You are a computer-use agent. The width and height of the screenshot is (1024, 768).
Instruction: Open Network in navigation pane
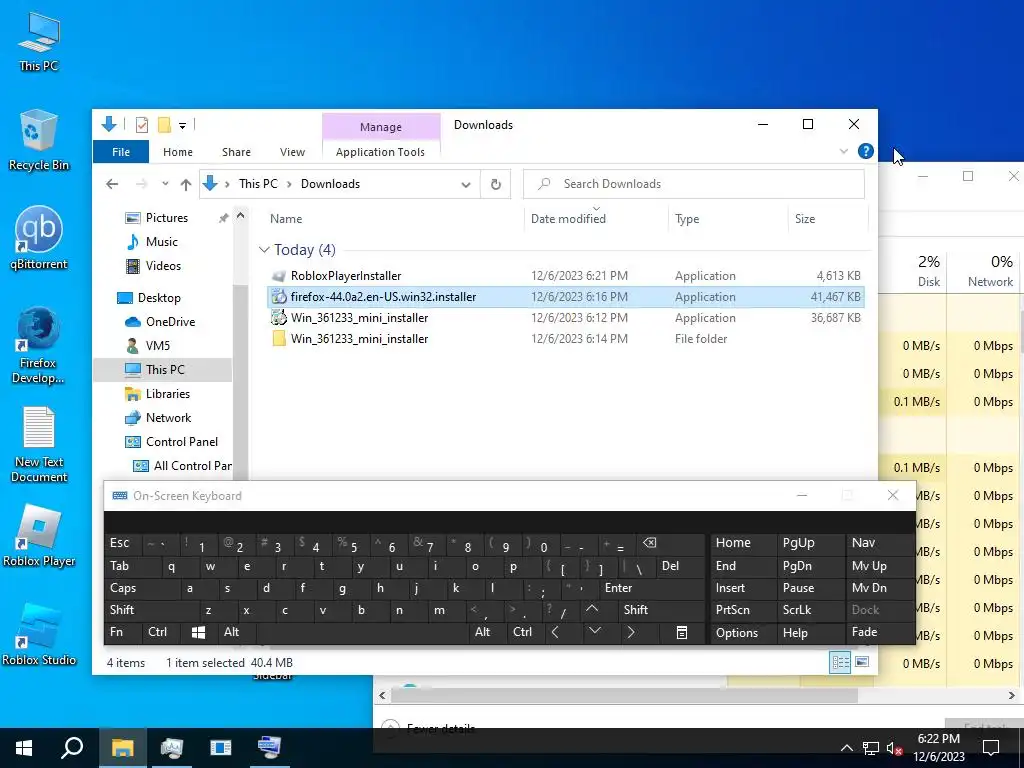[168, 418]
